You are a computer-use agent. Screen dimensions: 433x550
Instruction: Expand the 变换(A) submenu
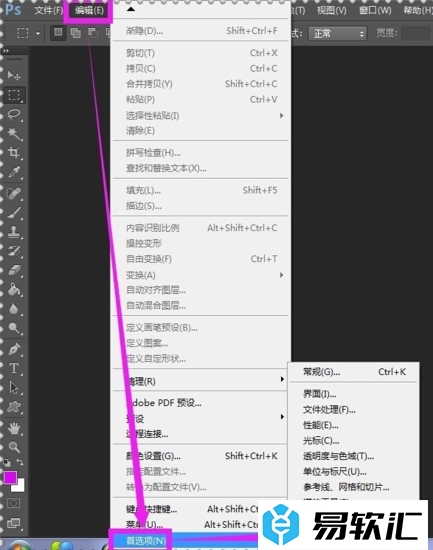200,275
